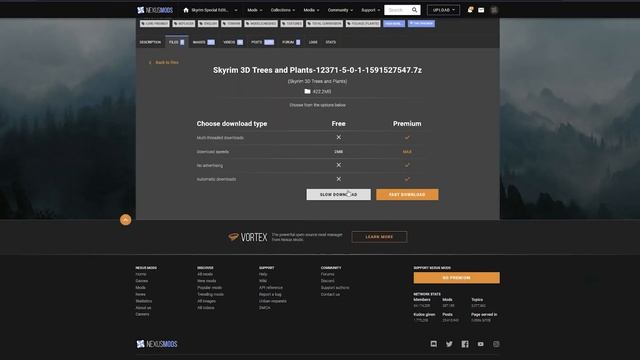The height and width of the screenshot is (360, 640).
Task: Expand the Support menu in the header
Action: [371, 10]
